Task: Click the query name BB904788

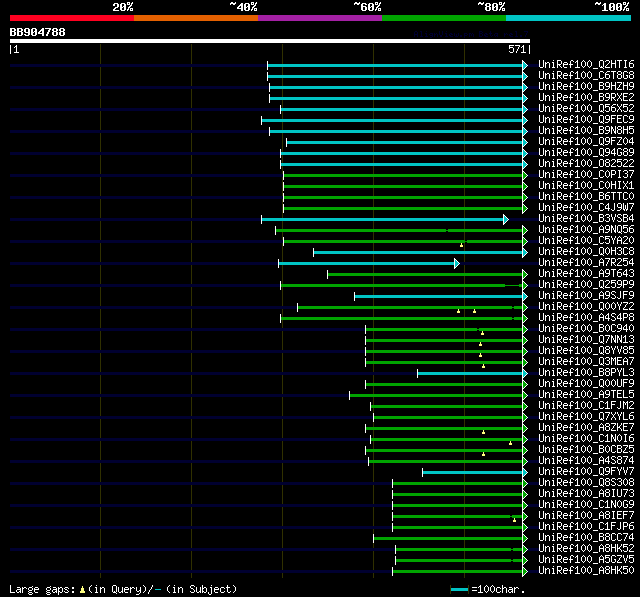Action: click(38, 32)
